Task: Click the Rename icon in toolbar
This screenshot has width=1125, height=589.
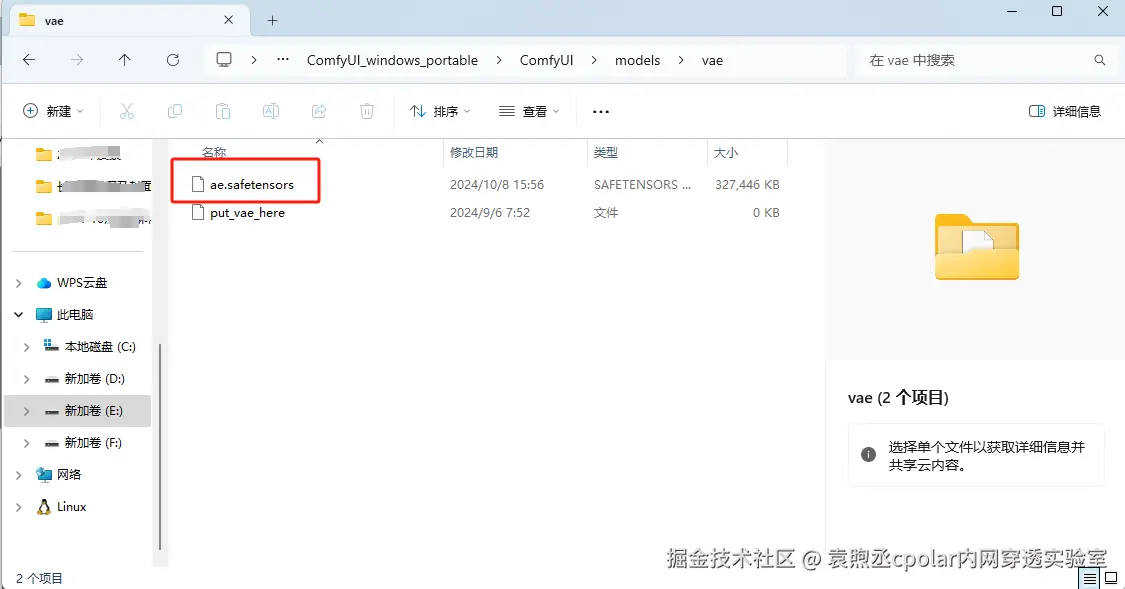Action: tap(270, 111)
